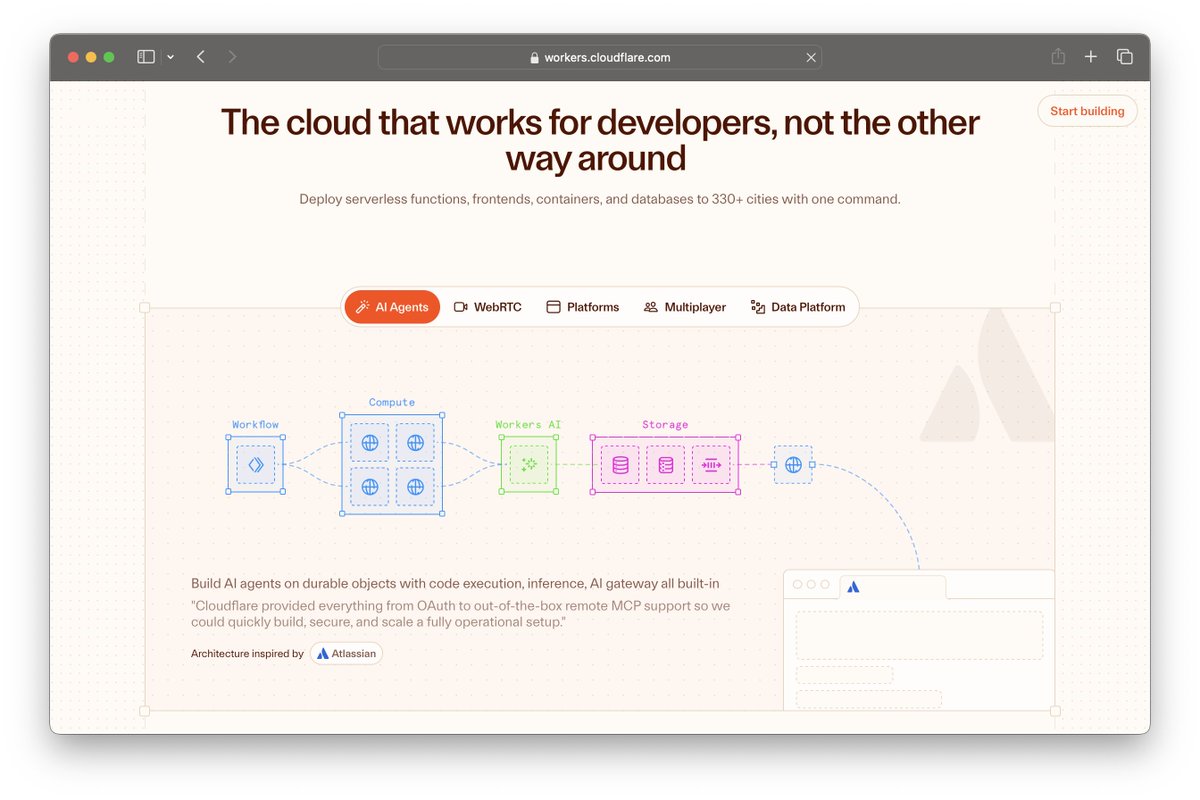The image size is (1200, 800).
Task: Go back with the back arrow
Action: coord(201,57)
